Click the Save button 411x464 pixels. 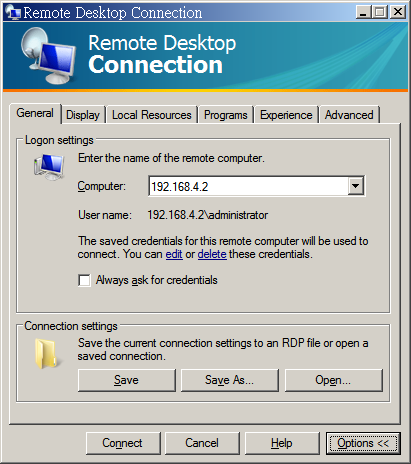(126, 380)
